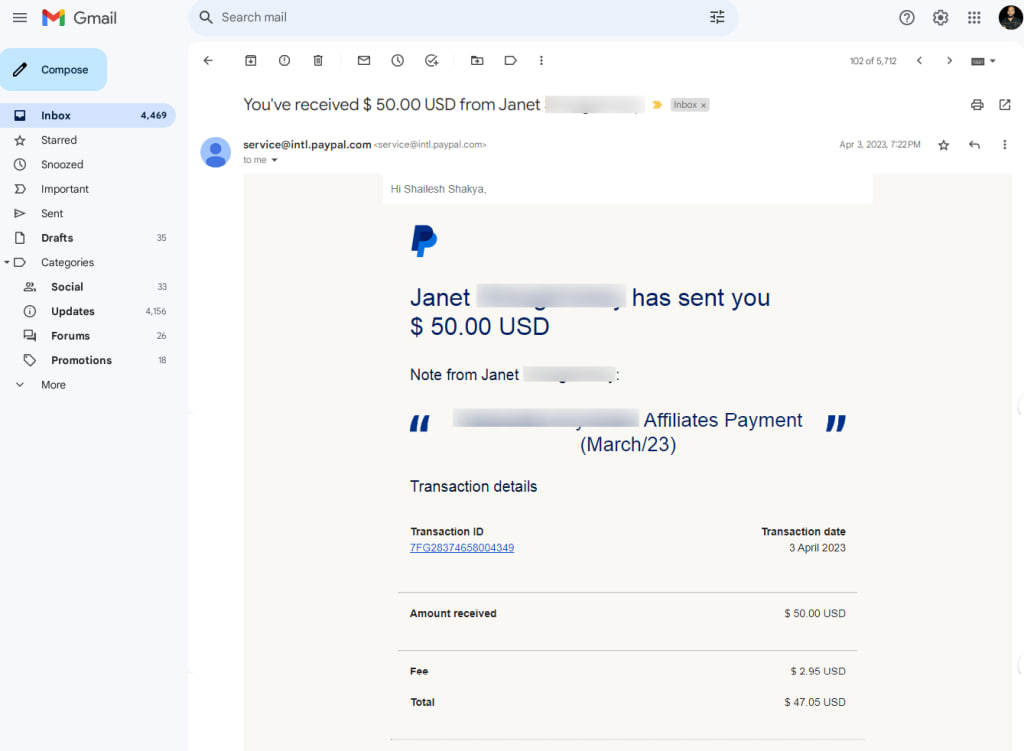Snooze this email with clock icon
The height and width of the screenshot is (751, 1024).
398,61
